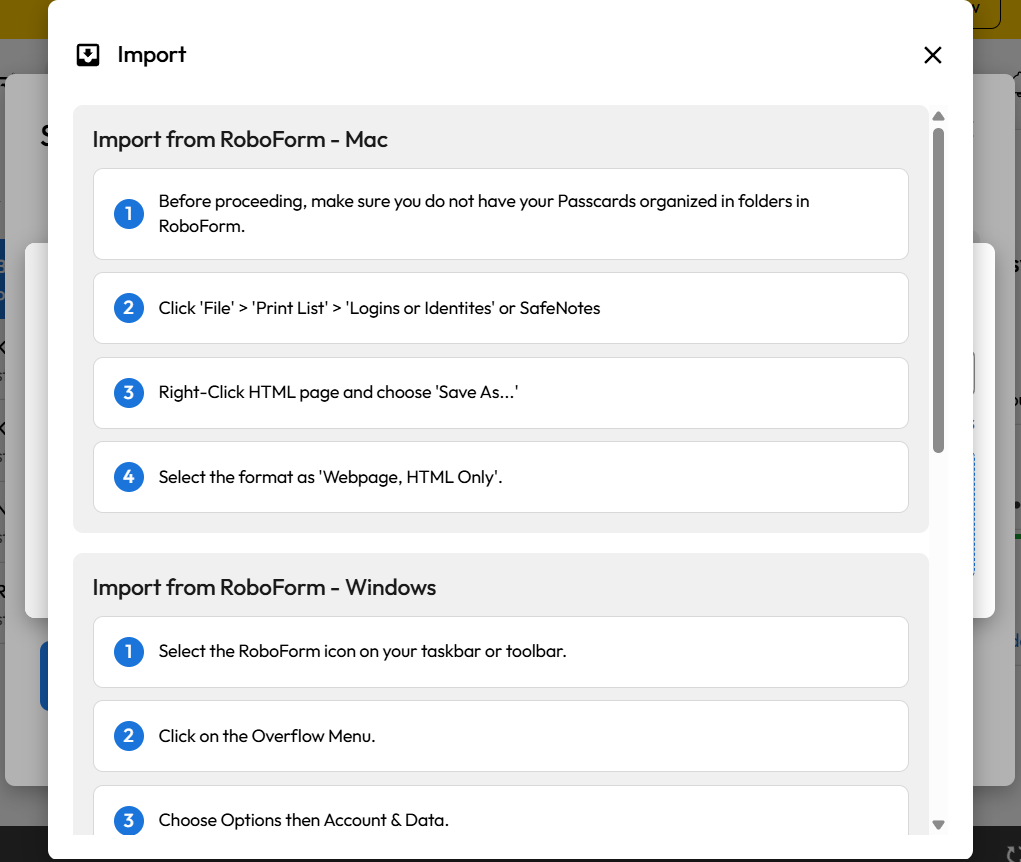Click the step 4 badge for Webpage HTML Only step
The height and width of the screenshot is (862, 1021).
pos(128,477)
